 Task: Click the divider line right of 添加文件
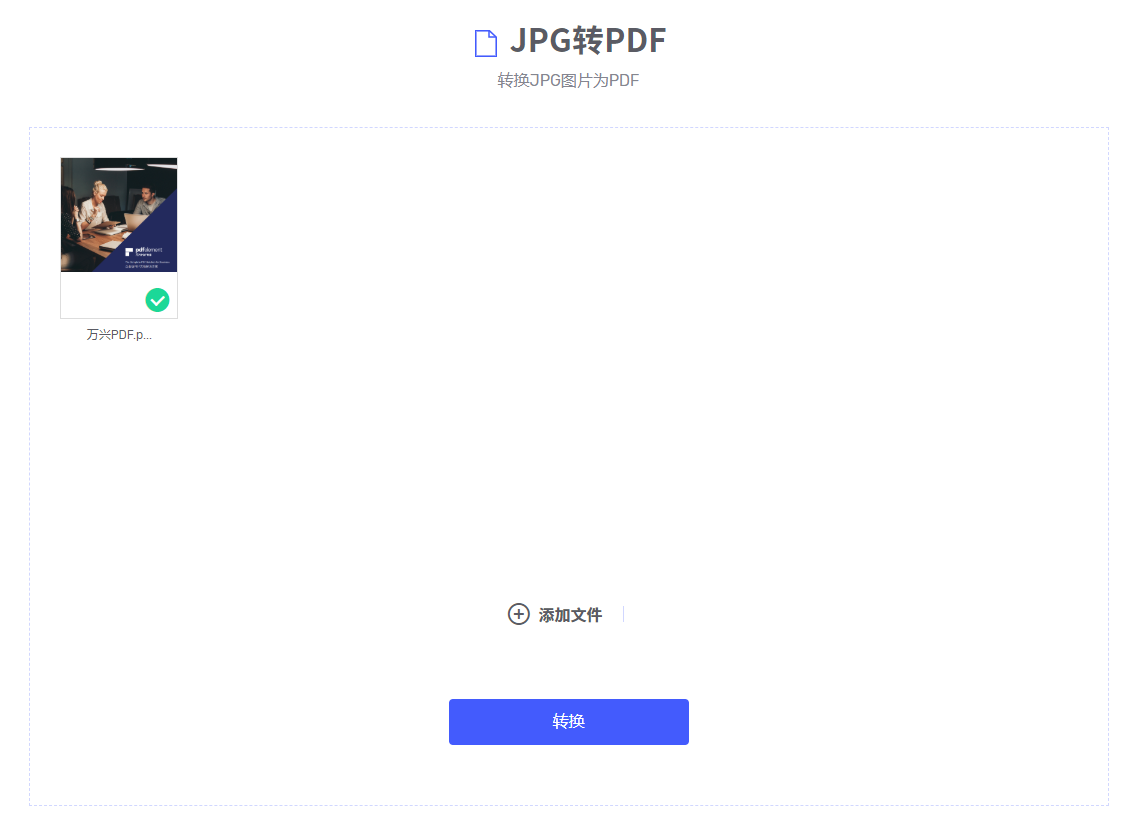[623, 614]
